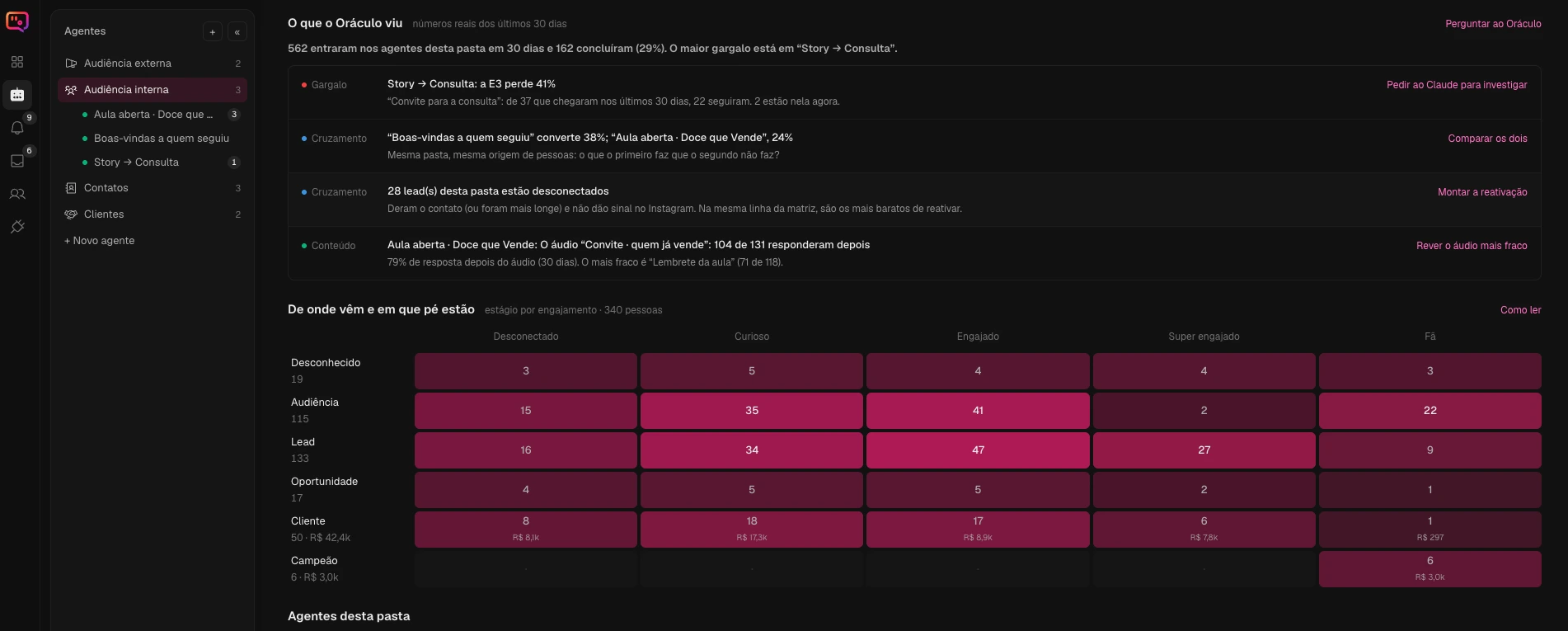Open the contacts people icon in sidebar
The image size is (1568, 631).
click(17, 194)
